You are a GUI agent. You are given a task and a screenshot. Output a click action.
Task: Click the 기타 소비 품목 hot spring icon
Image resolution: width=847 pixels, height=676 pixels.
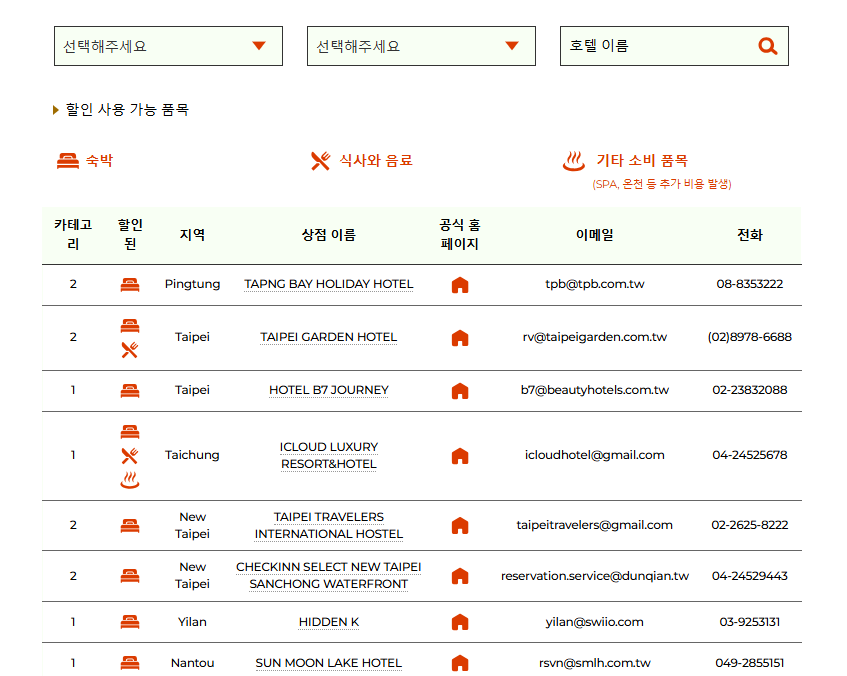click(572, 157)
